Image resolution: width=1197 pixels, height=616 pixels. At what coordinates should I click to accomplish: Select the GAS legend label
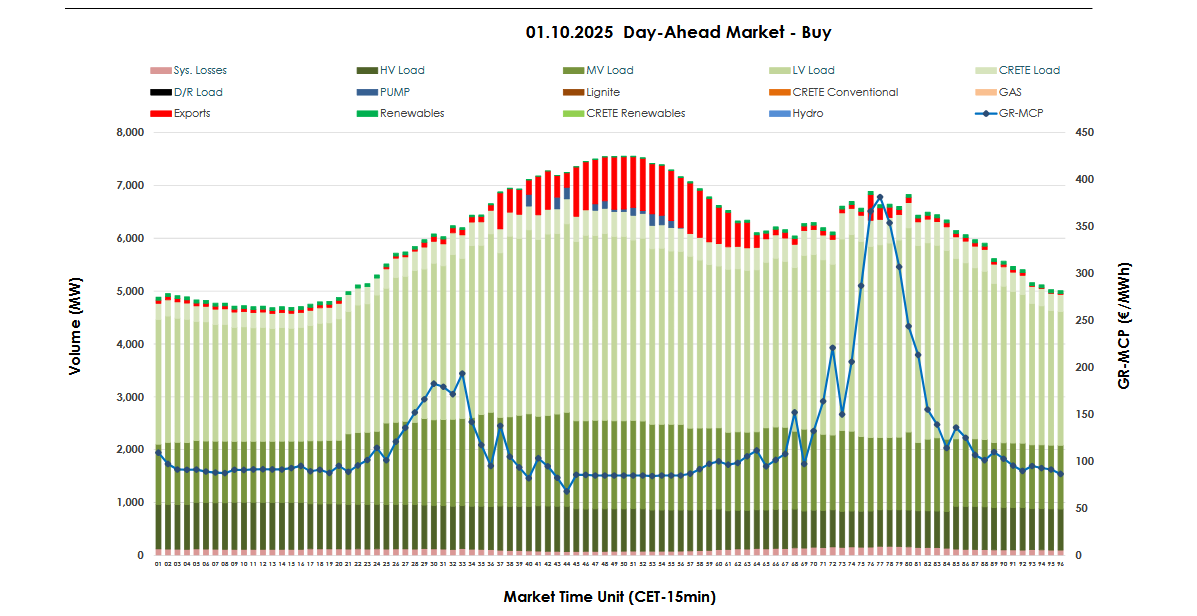1011,92
